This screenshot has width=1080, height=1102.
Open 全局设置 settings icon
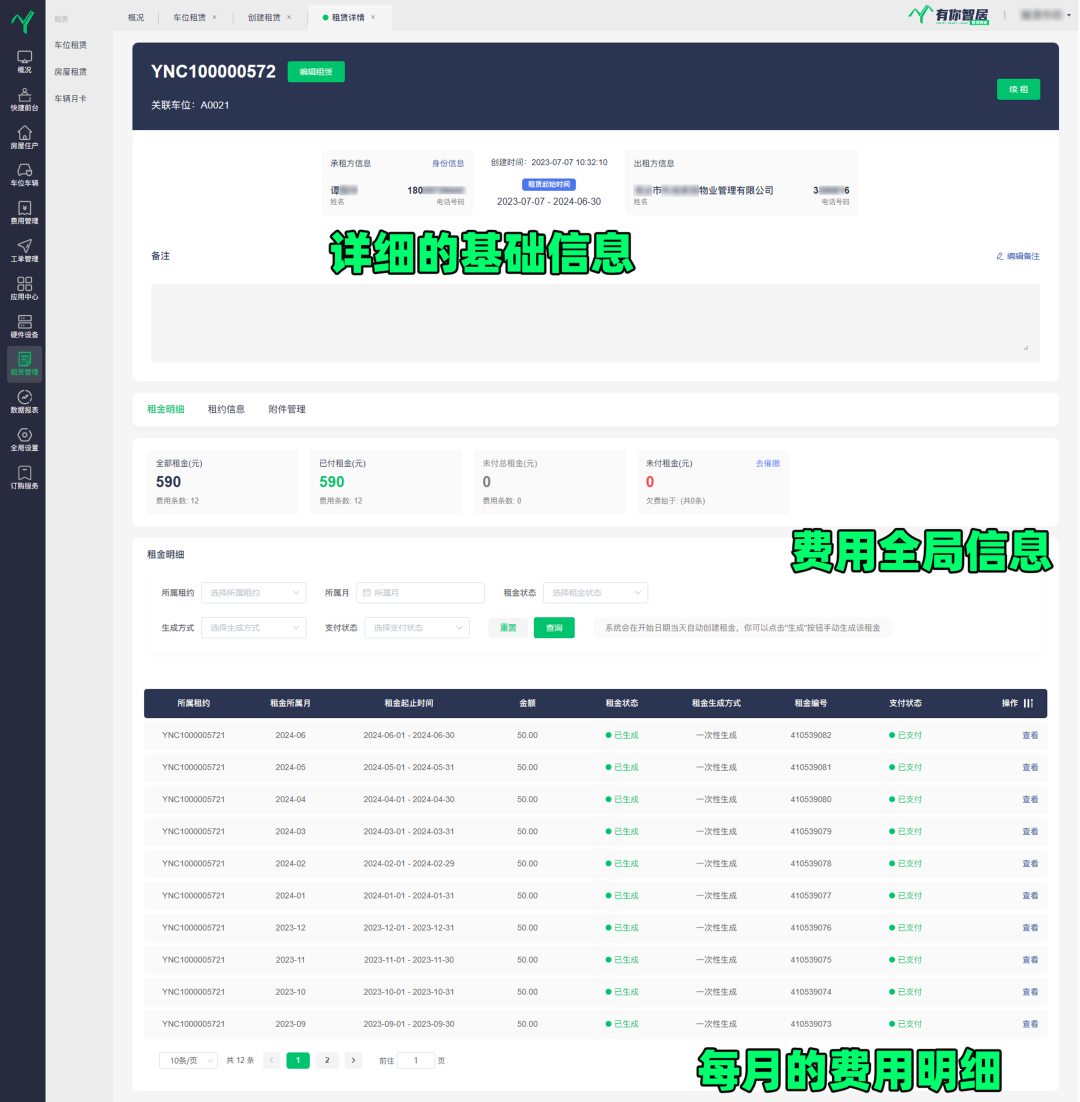(x=24, y=440)
